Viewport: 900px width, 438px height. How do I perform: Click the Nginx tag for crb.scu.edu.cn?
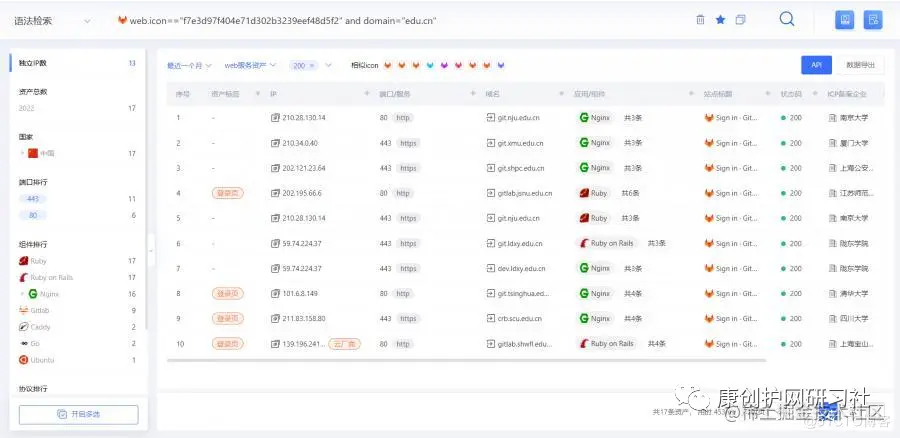pos(595,319)
